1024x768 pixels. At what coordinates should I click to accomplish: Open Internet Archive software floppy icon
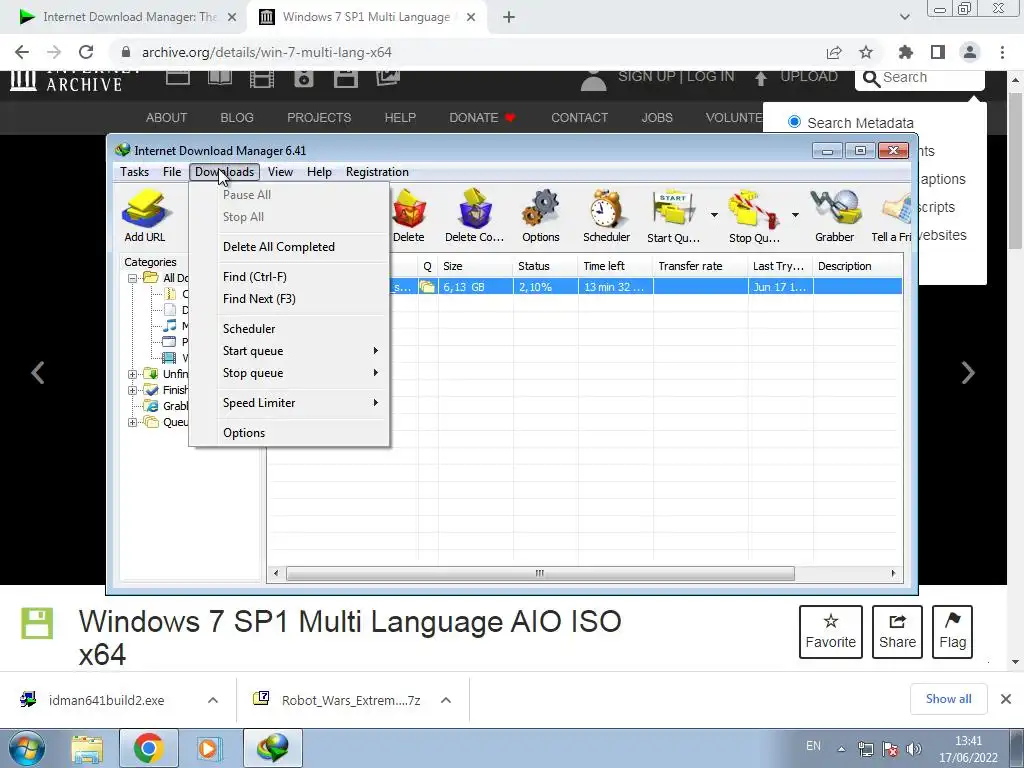(x=345, y=78)
